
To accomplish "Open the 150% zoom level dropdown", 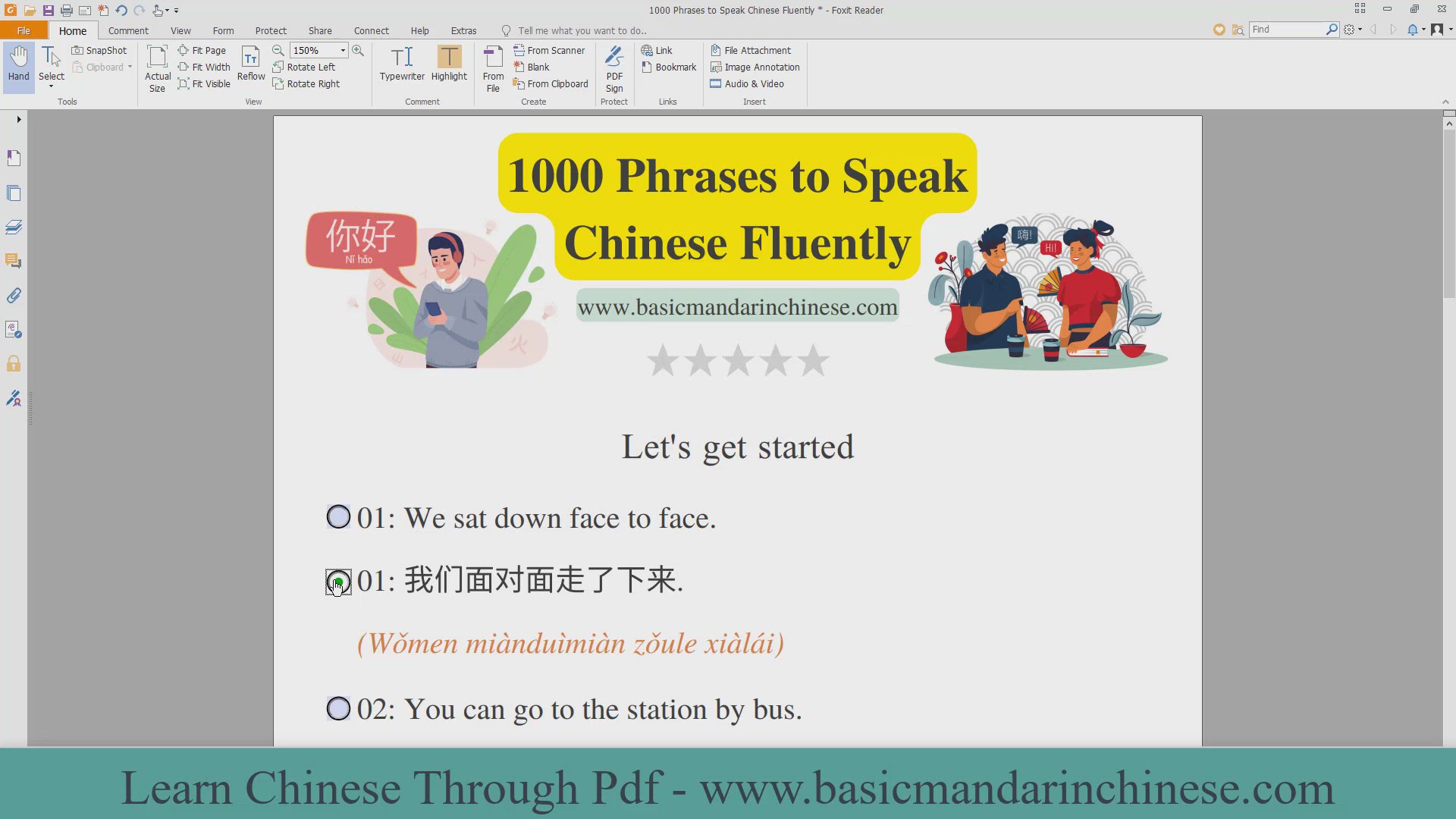I will pyautogui.click(x=343, y=50).
